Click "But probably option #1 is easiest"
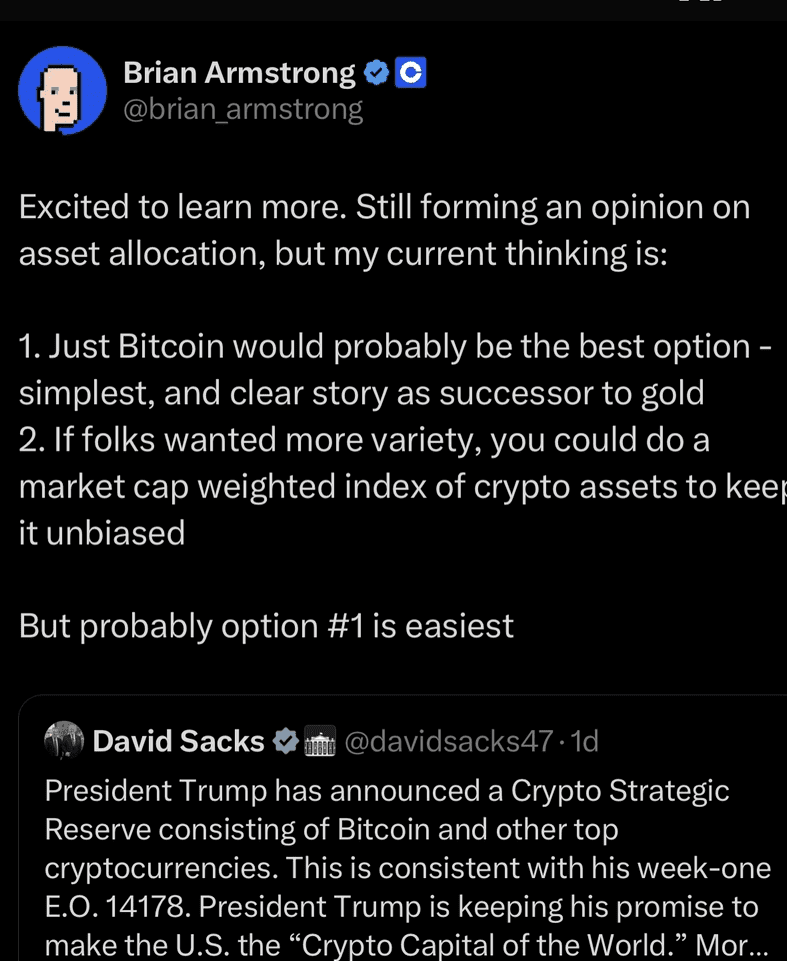787x961 pixels. [266, 625]
